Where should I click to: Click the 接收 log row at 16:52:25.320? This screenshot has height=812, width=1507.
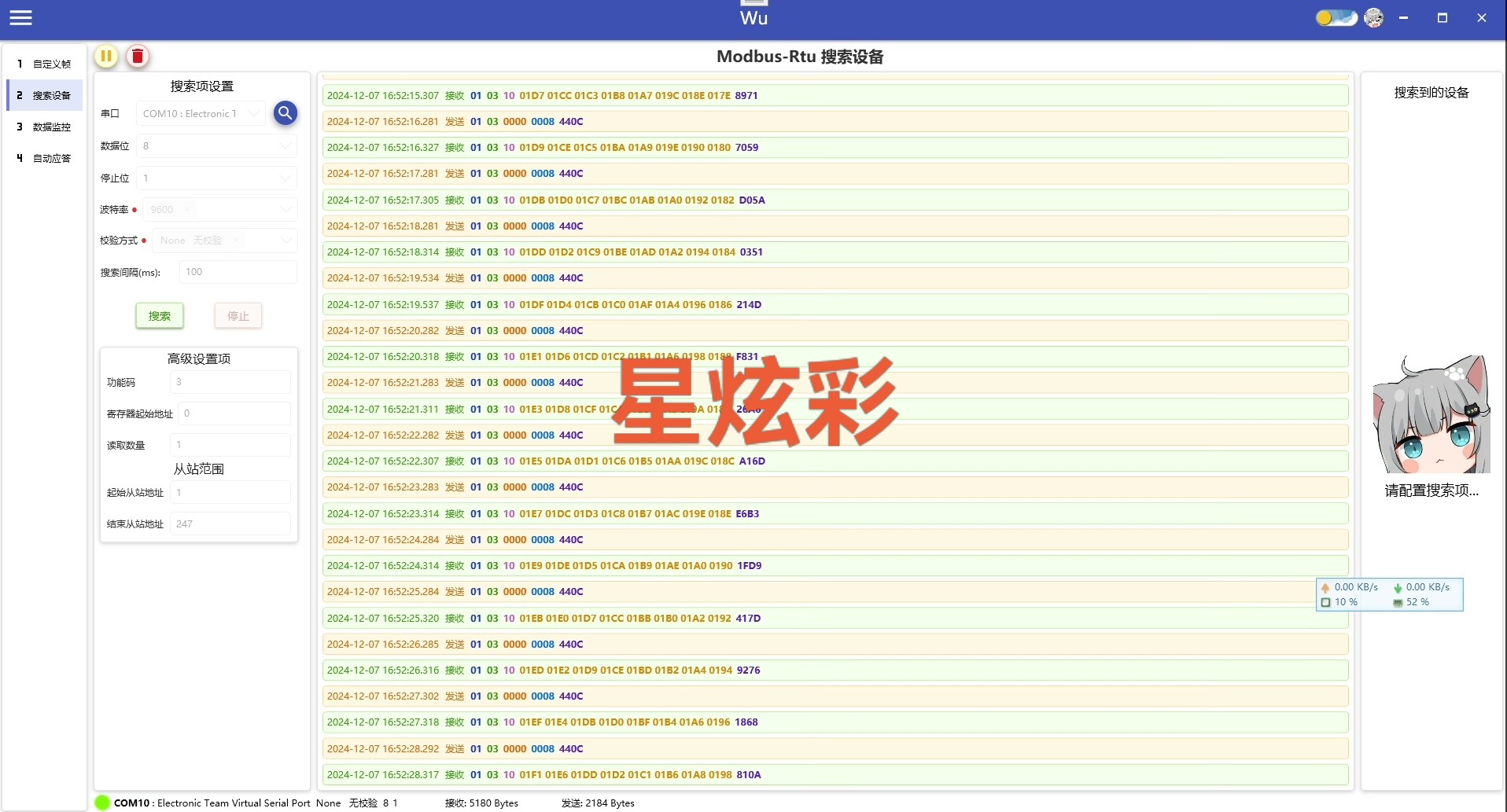(835, 618)
